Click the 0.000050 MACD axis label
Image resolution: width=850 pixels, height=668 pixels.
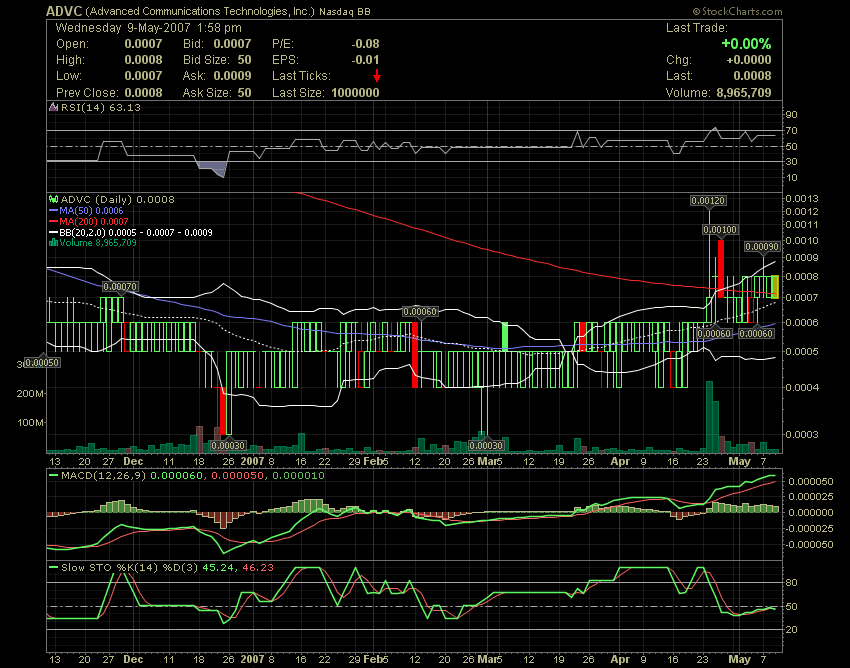[811, 481]
